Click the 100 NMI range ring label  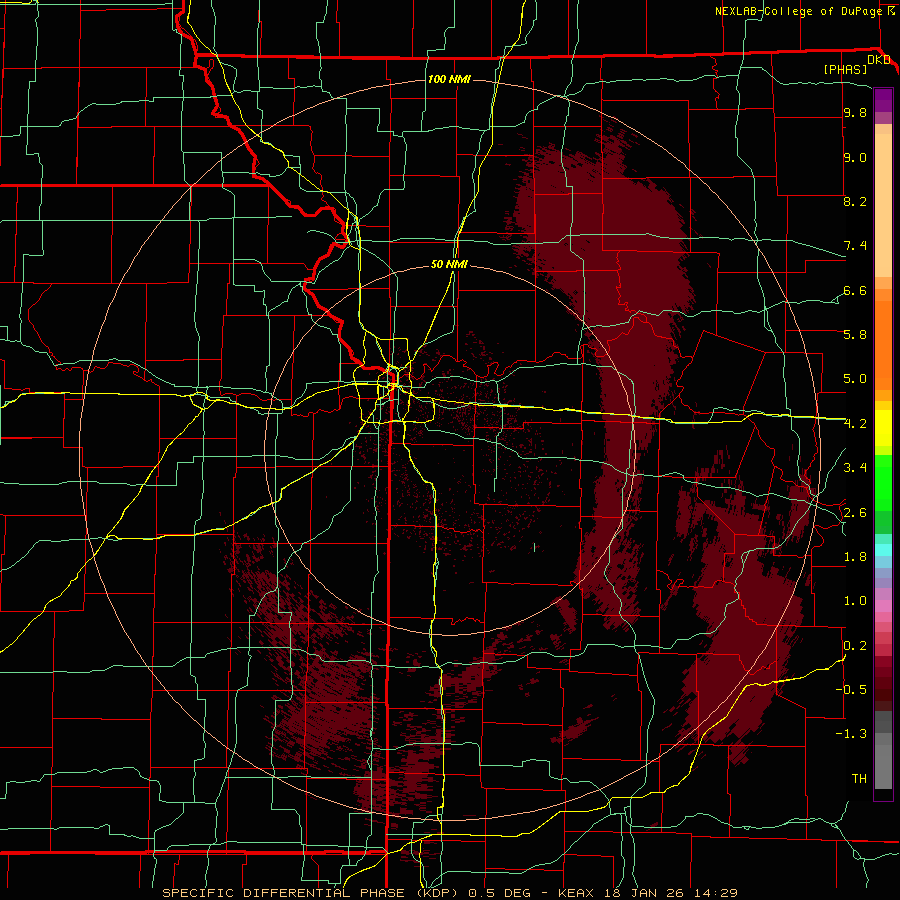[449, 79]
